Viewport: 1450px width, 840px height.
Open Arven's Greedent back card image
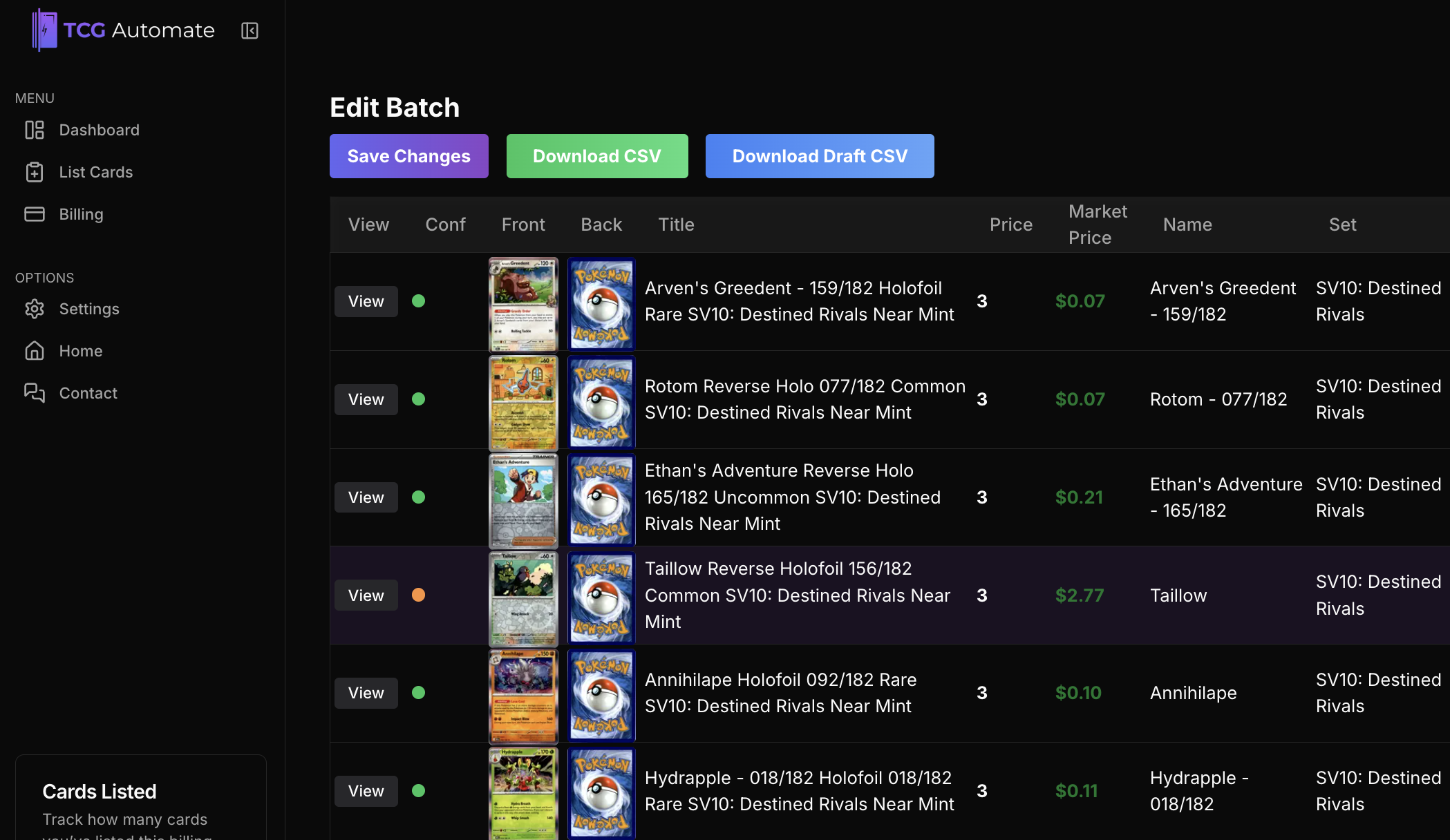[x=601, y=305]
